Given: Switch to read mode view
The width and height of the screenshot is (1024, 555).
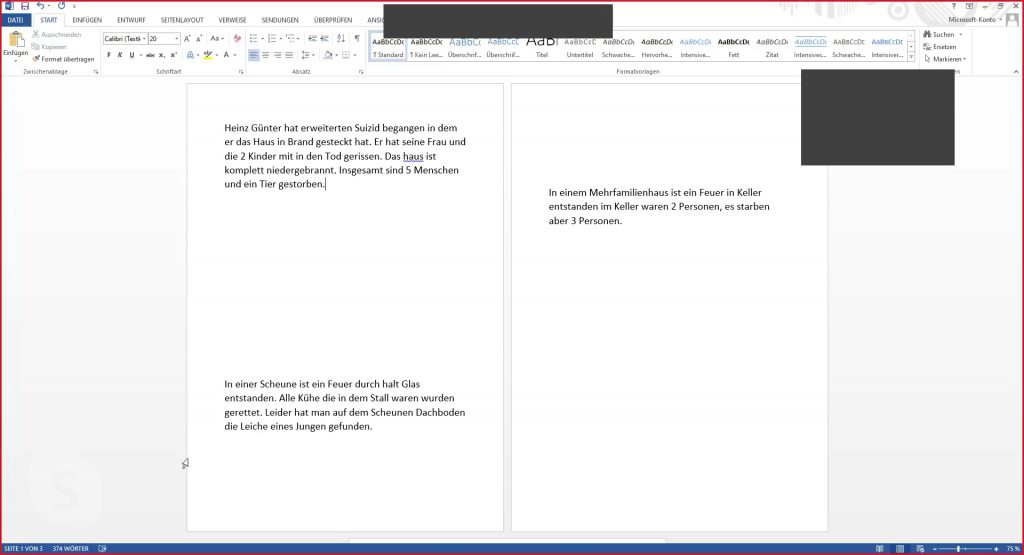Looking at the screenshot, I should pos(880,548).
